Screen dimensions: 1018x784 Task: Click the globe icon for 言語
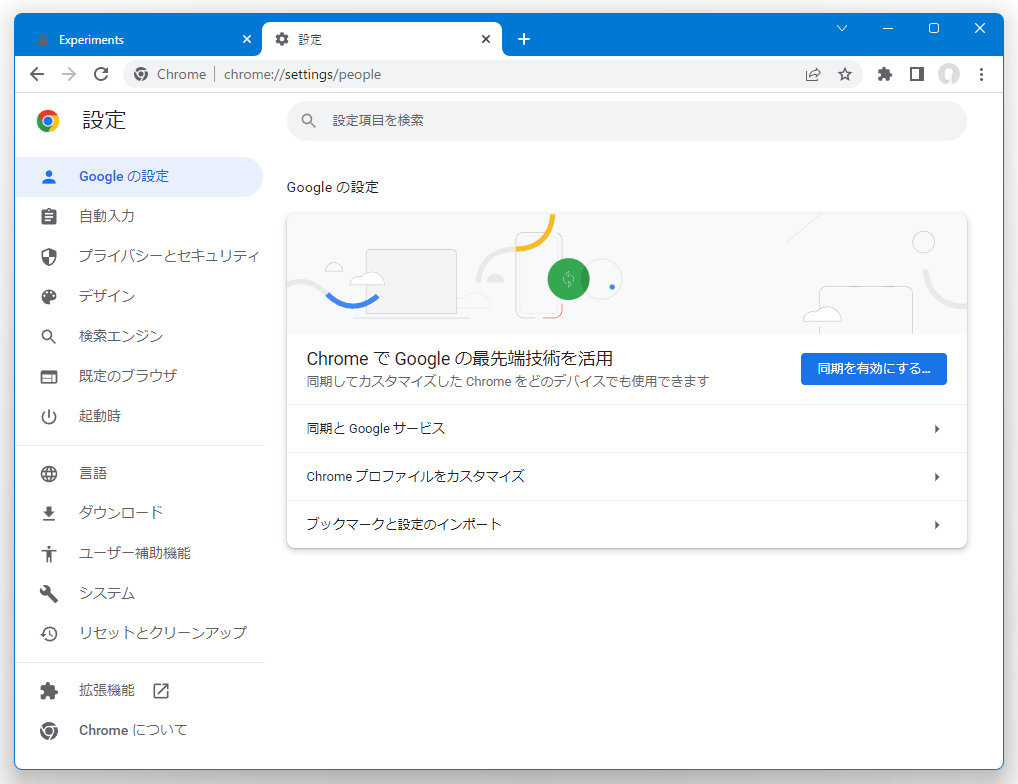(x=49, y=474)
